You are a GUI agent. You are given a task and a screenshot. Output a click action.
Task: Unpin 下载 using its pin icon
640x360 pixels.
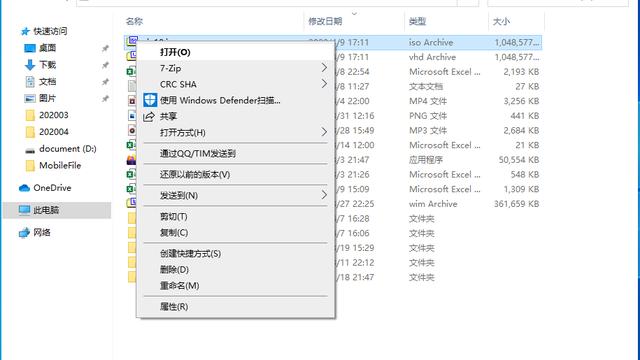[105, 65]
